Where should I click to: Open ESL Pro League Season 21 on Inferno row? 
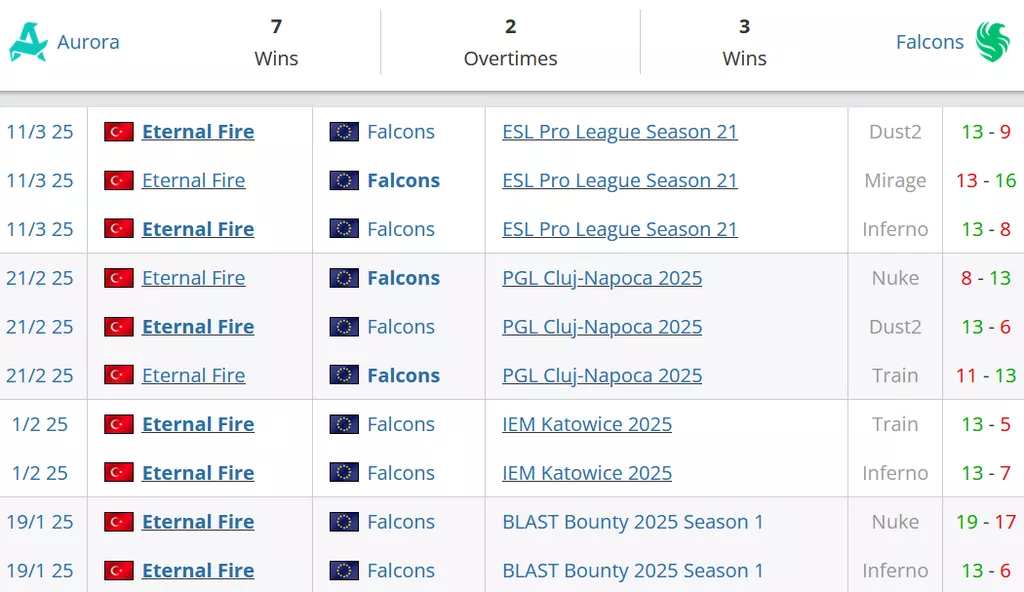pos(620,229)
